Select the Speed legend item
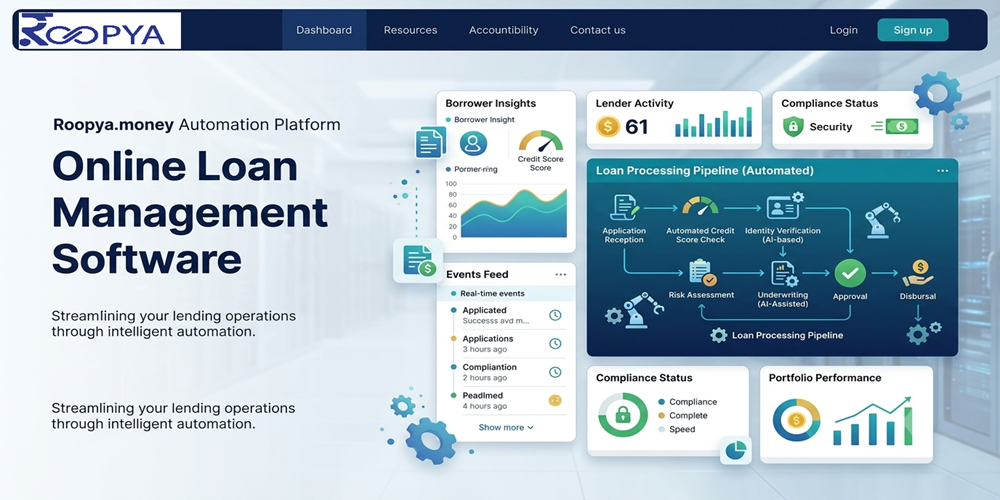This screenshot has width=1000, height=500. tap(677, 429)
